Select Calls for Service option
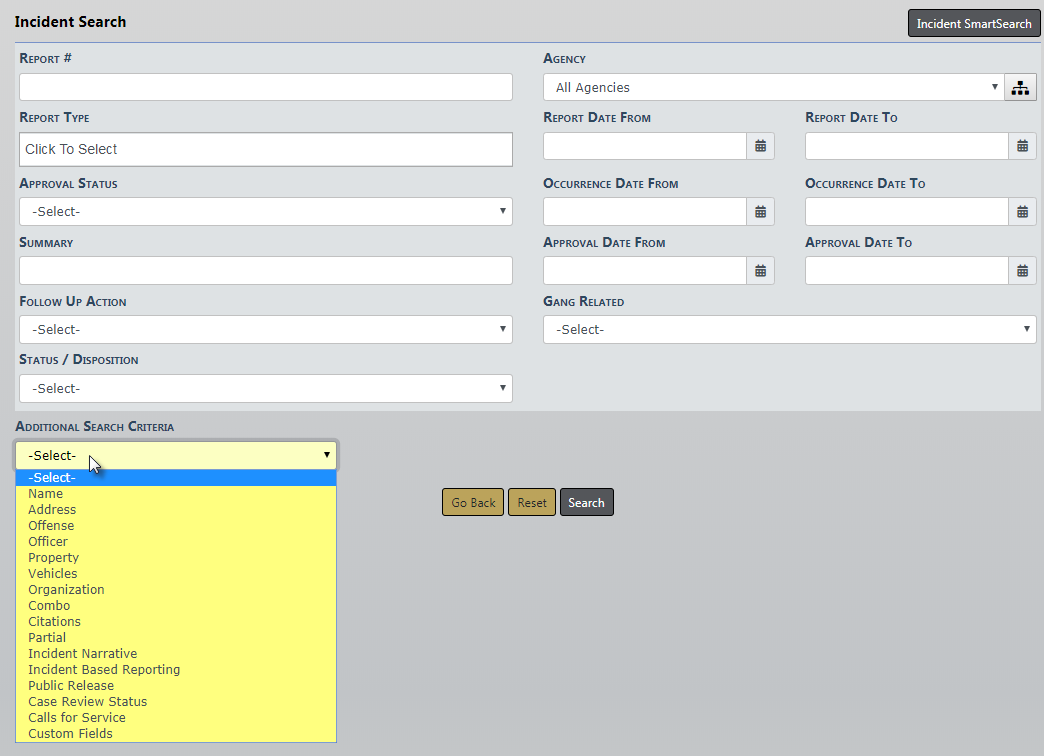 77,718
